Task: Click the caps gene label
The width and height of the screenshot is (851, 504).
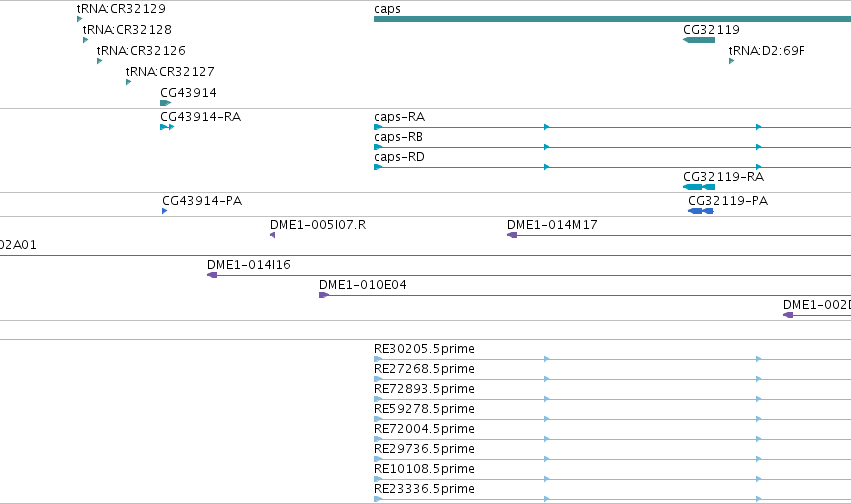Action: click(388, 9)
